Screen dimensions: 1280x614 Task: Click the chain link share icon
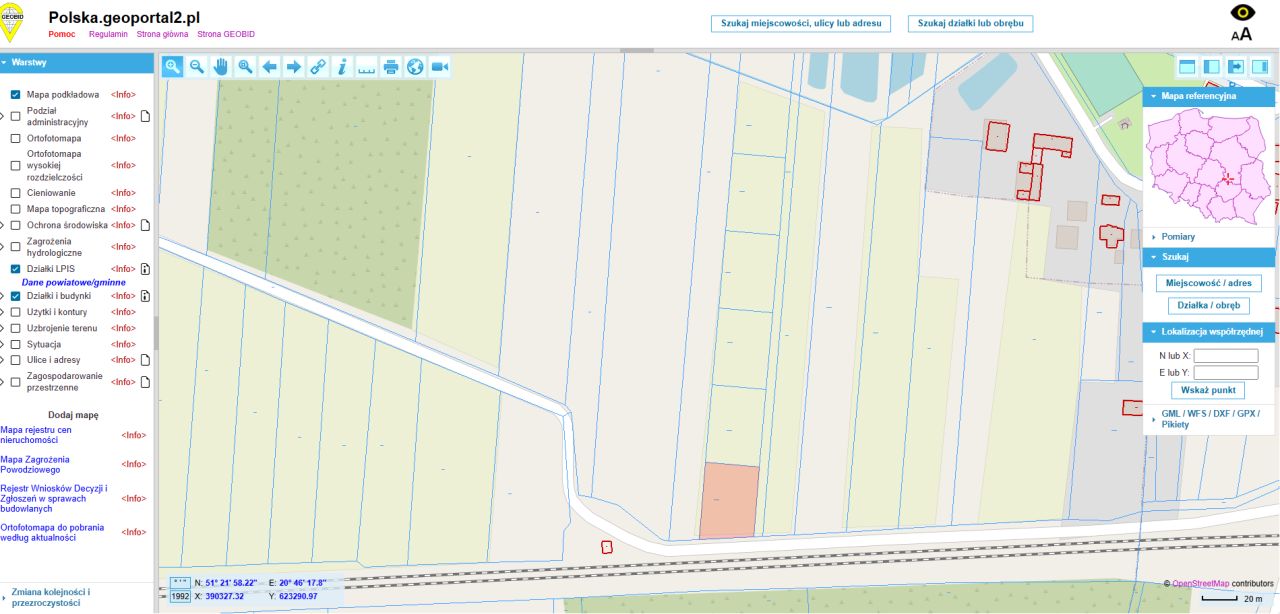(318, 66)
